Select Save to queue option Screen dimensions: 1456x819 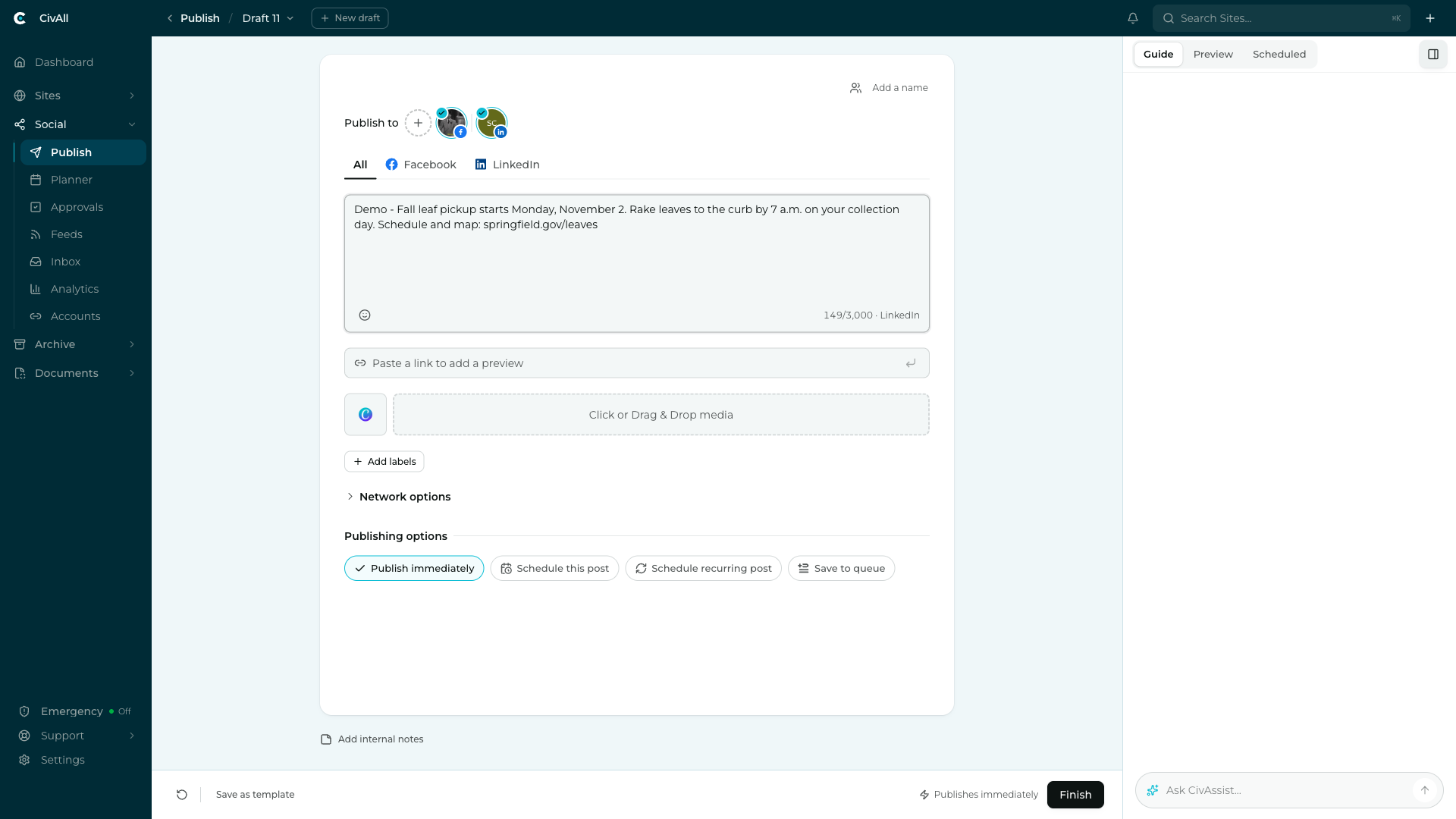841,569
